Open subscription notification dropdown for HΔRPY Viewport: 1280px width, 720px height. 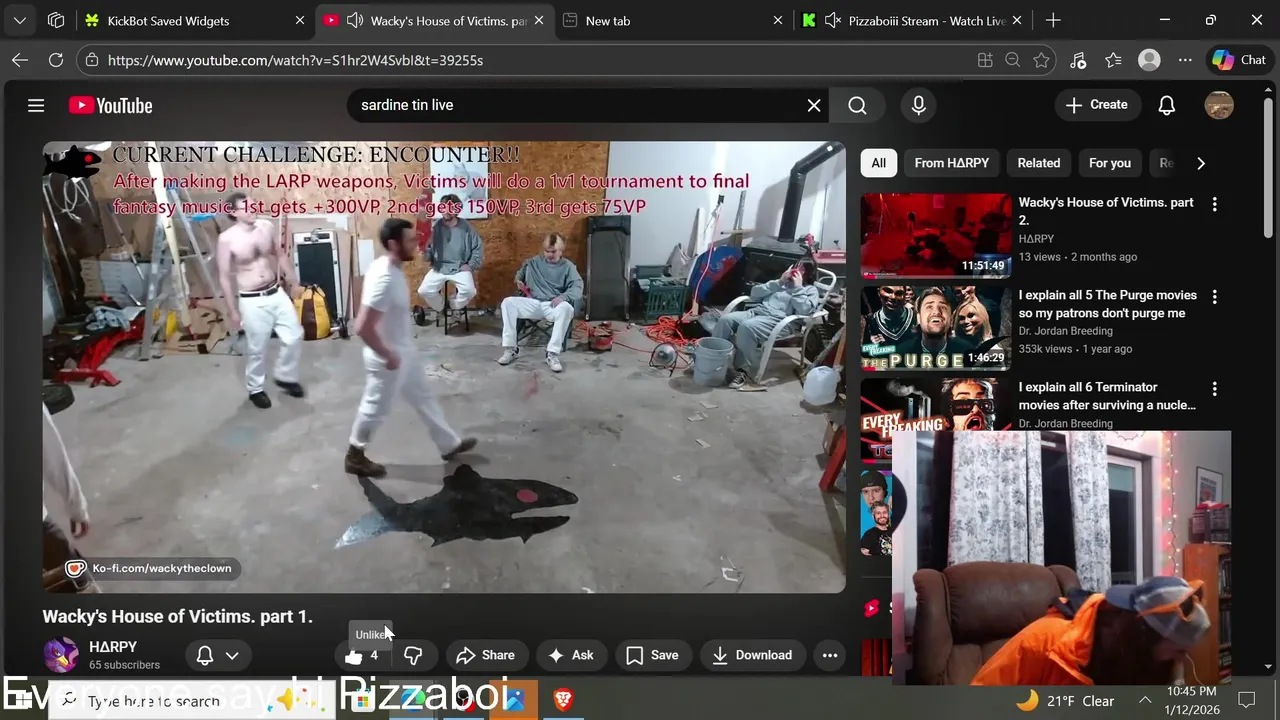coord(217,656)
